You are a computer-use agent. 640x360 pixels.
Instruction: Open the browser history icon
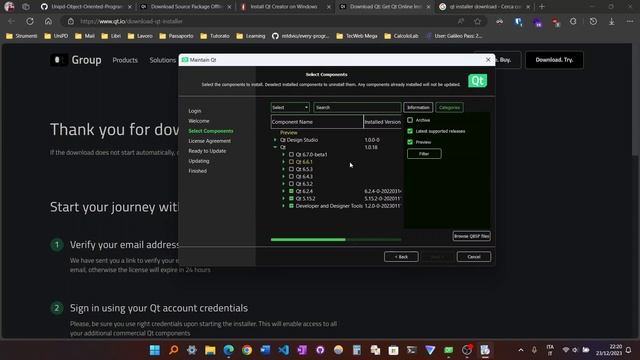coord(593,21)
